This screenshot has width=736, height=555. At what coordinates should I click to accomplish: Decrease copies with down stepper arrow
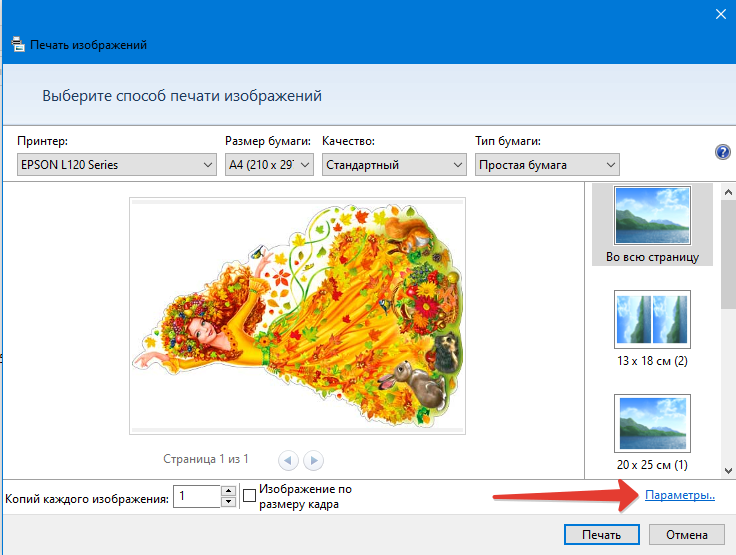click(228, 501)
